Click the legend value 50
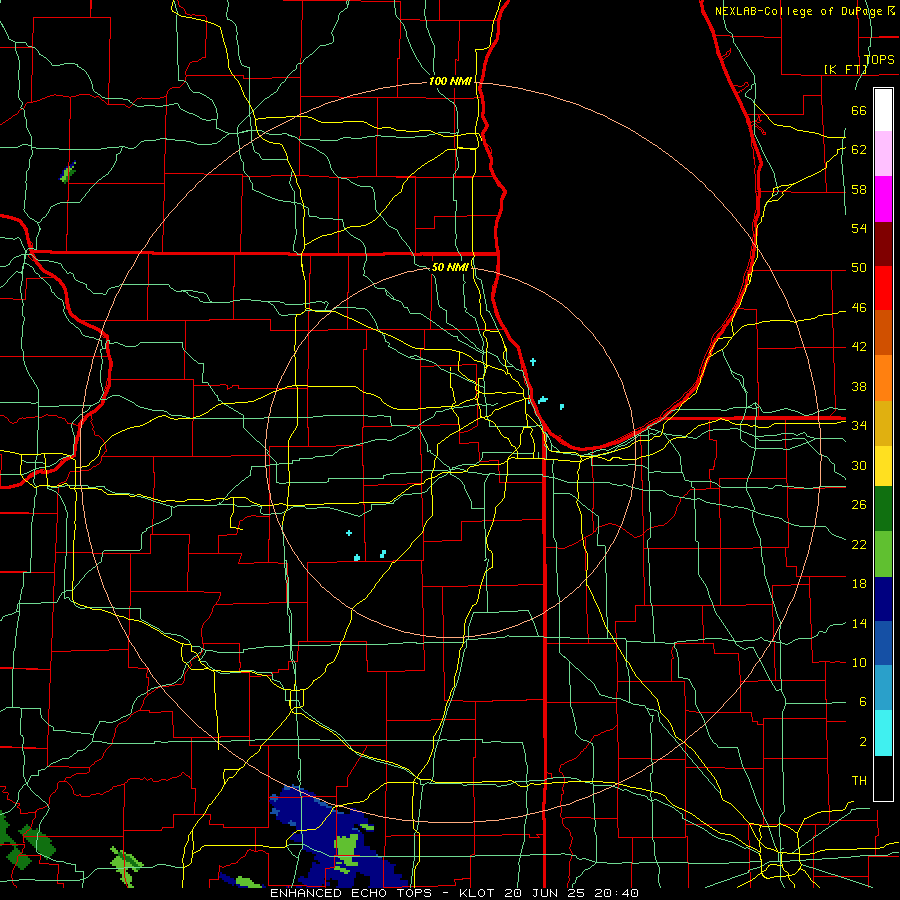The width and height of the screenshot is (900, 900). point(859,267)
